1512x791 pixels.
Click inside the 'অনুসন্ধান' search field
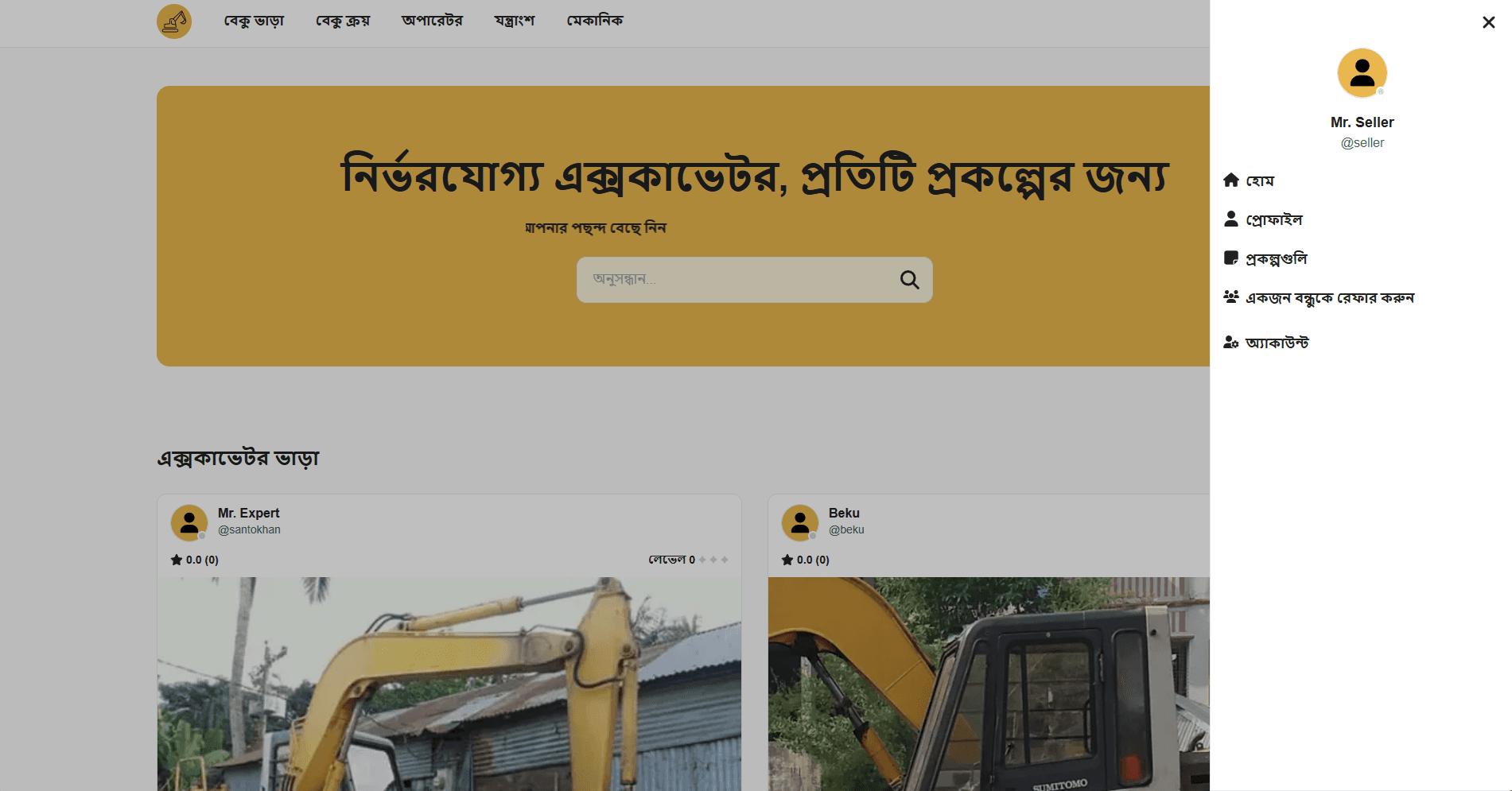click(716, 280)
